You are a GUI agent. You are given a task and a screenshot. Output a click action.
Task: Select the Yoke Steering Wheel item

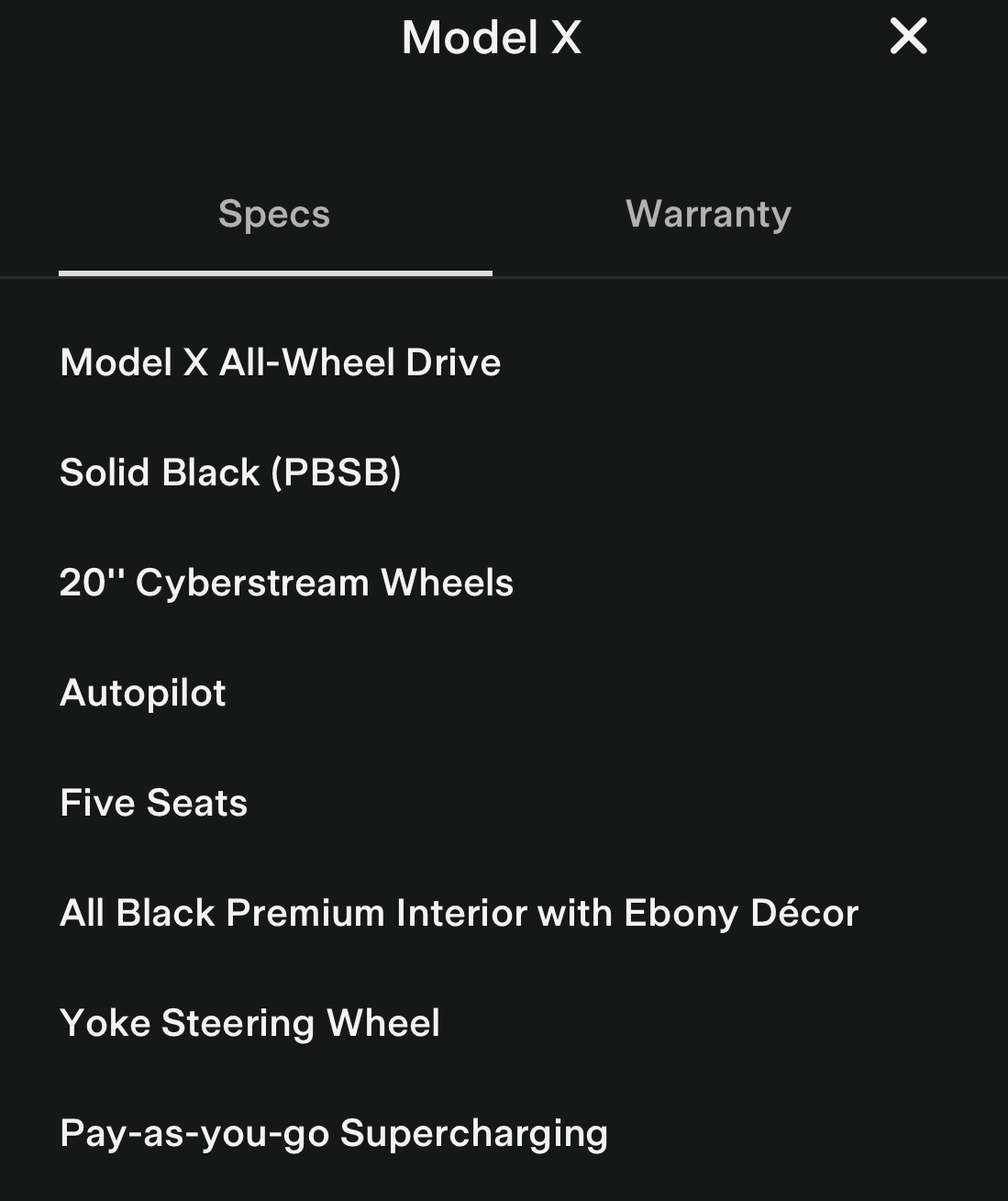point(249,1023)
